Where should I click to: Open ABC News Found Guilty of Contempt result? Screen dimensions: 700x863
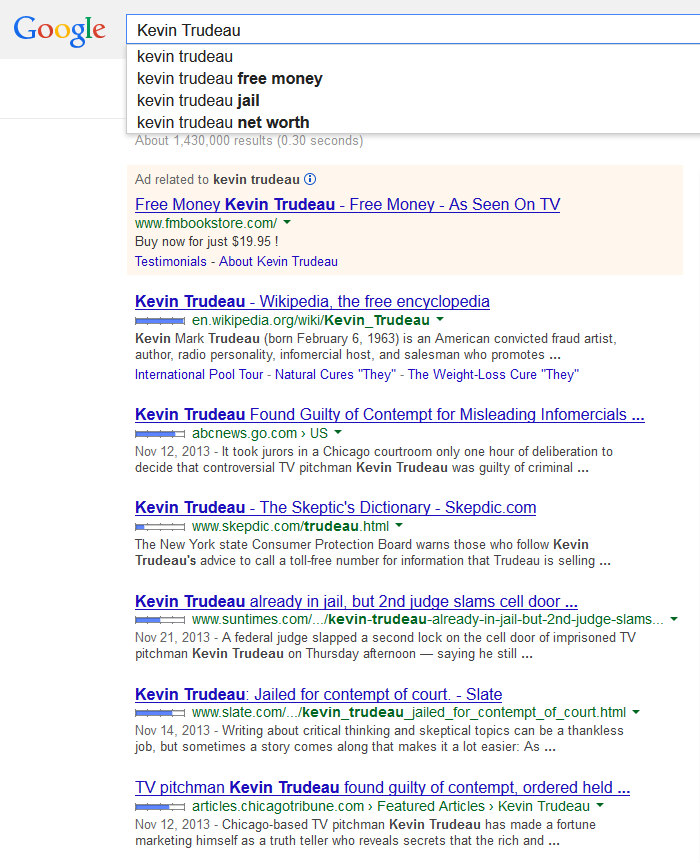(390, 414)
